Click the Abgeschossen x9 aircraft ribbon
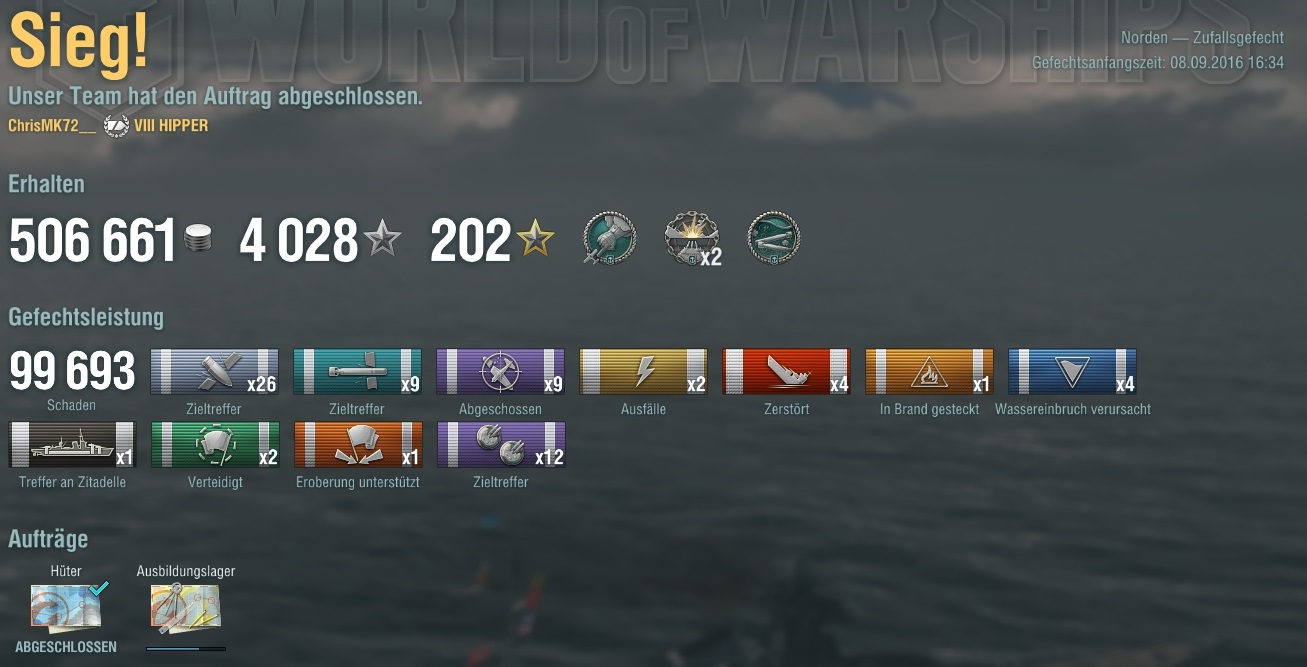1307x667 pixels. click(x=500, y=372)
